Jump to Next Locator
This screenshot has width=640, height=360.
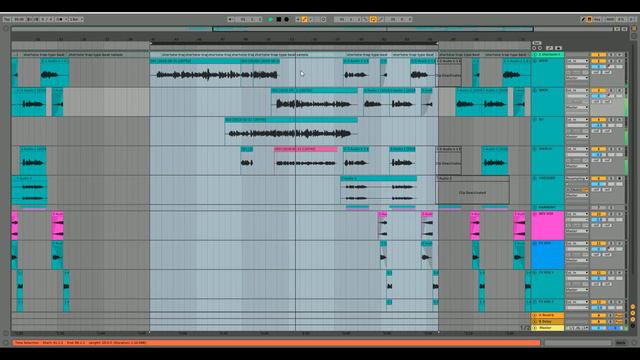[540, 48]
